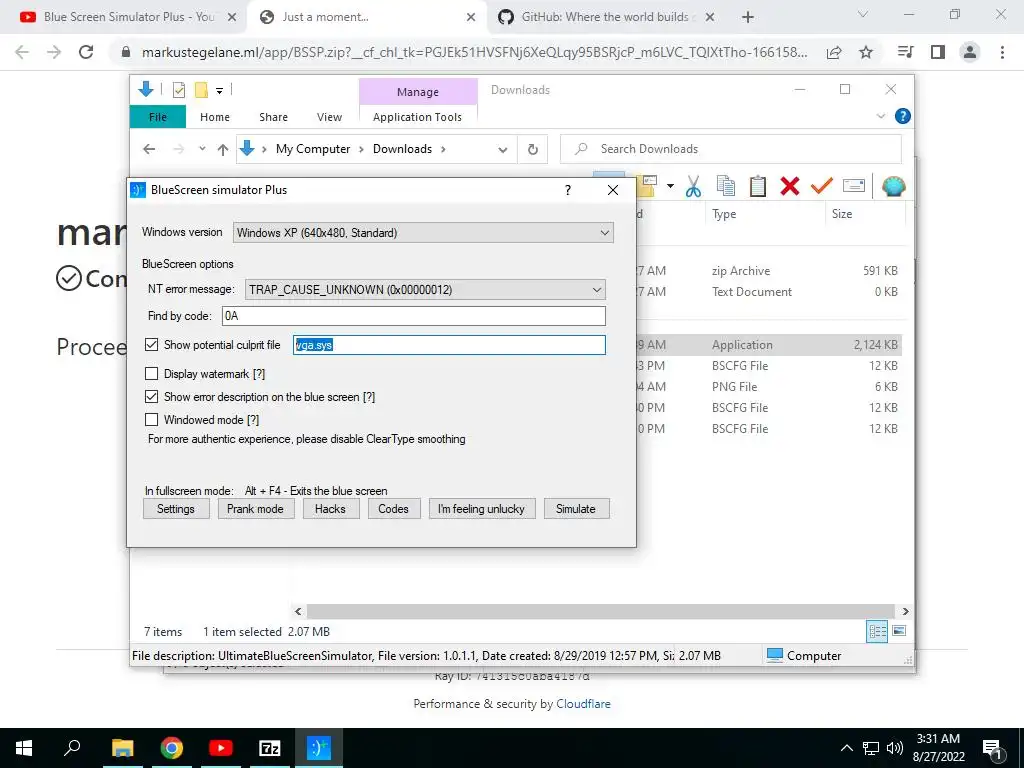Click the Settings button

click(176, 509)
